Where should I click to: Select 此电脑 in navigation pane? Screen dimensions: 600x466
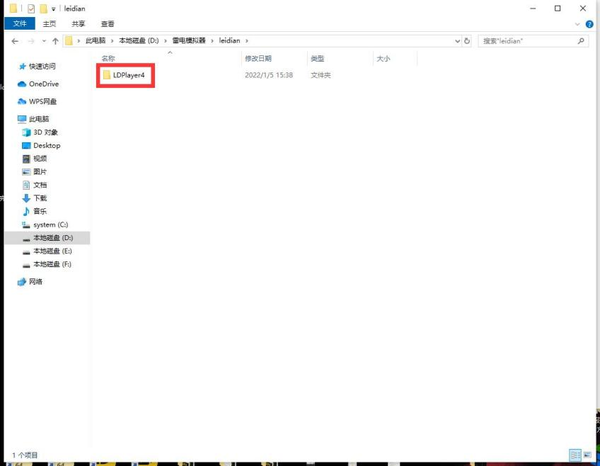point(33,119)
